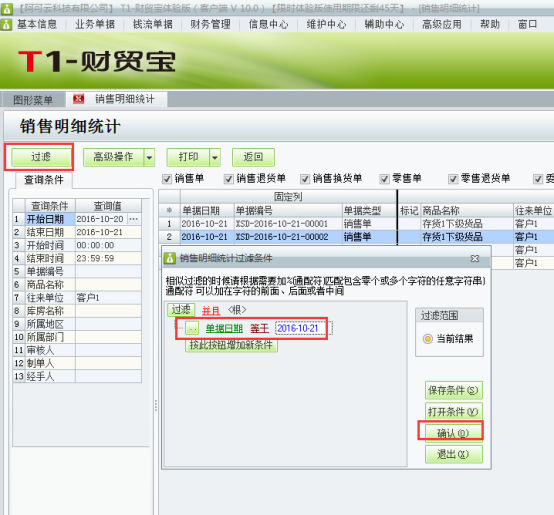Click the 开始时间 value 00:00:00

pos(108,245)
